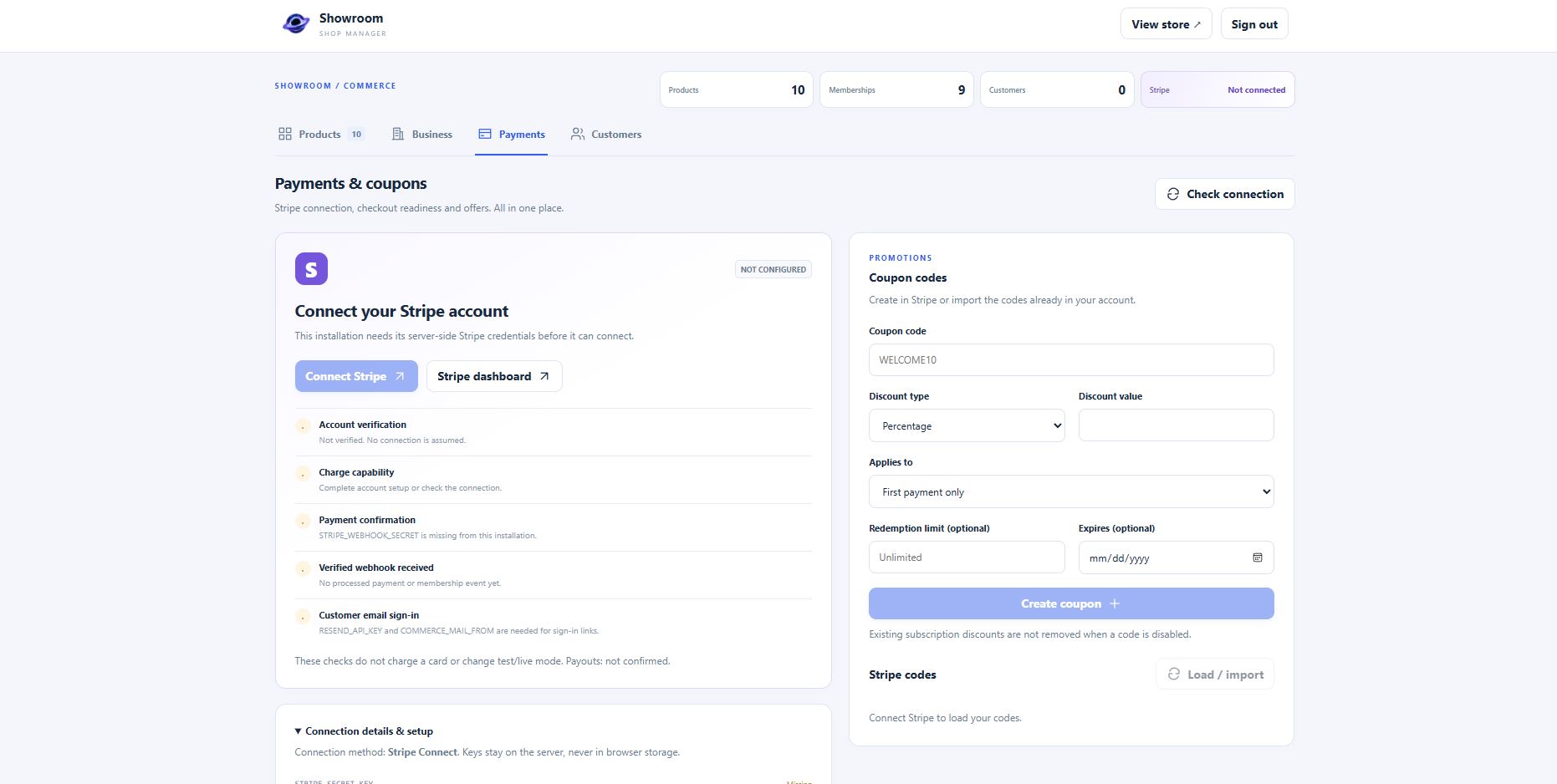Viewport: 1557px width, 784px height.
Task: Click the Showroom planet logo icon
Action: point(296,23)
